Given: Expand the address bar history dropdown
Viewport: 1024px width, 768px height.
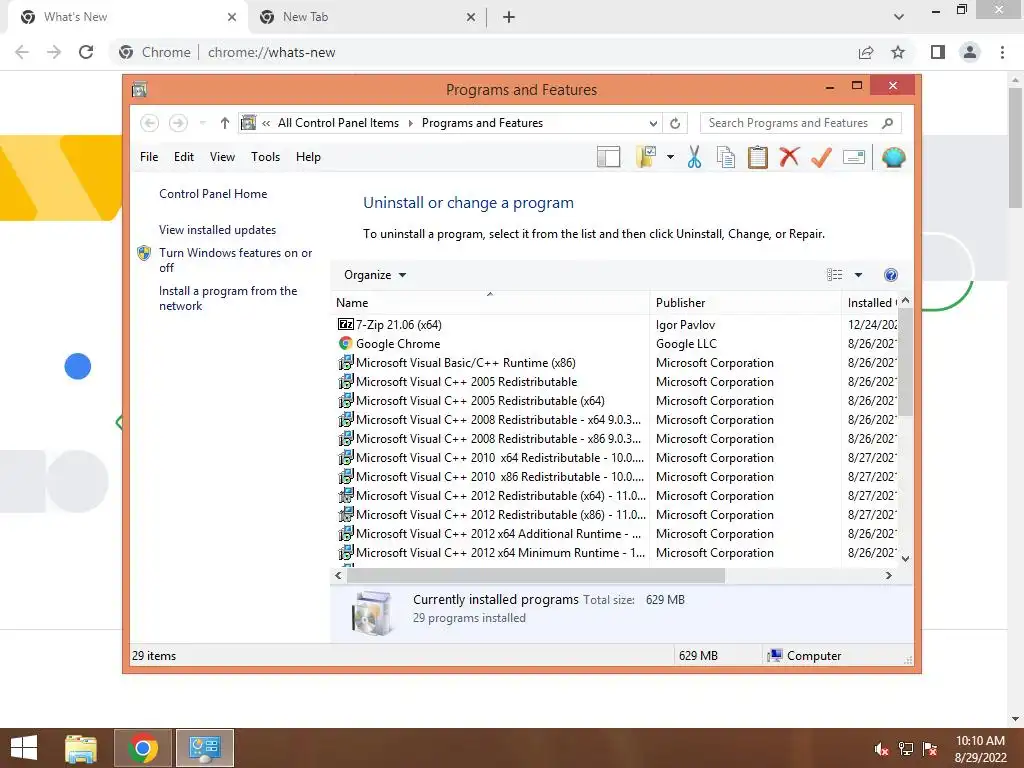Looking at the screenshot, I should click(653, 123).
